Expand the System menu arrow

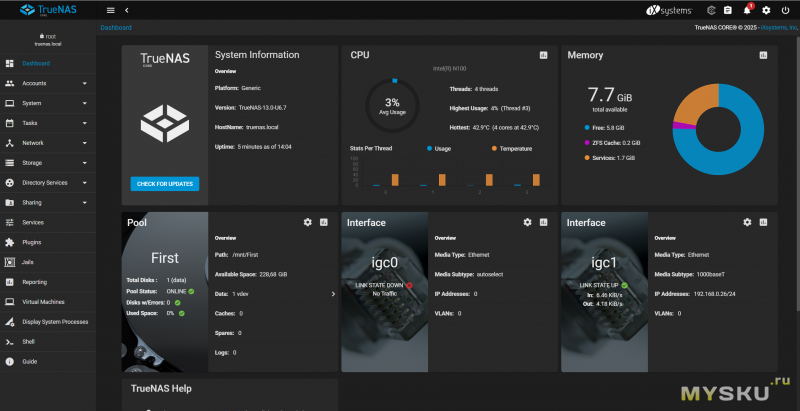[x=85, y=103]
